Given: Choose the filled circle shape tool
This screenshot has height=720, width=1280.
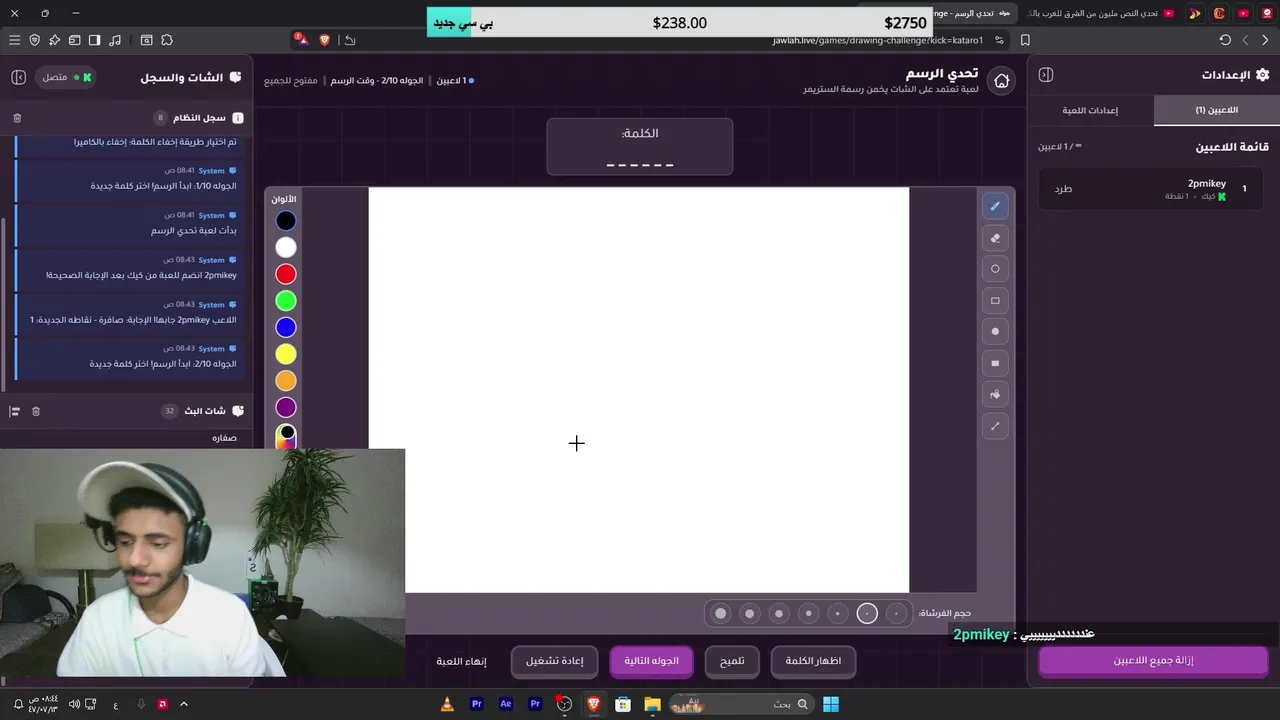Looking at the screenshot, I should [995, 331].
